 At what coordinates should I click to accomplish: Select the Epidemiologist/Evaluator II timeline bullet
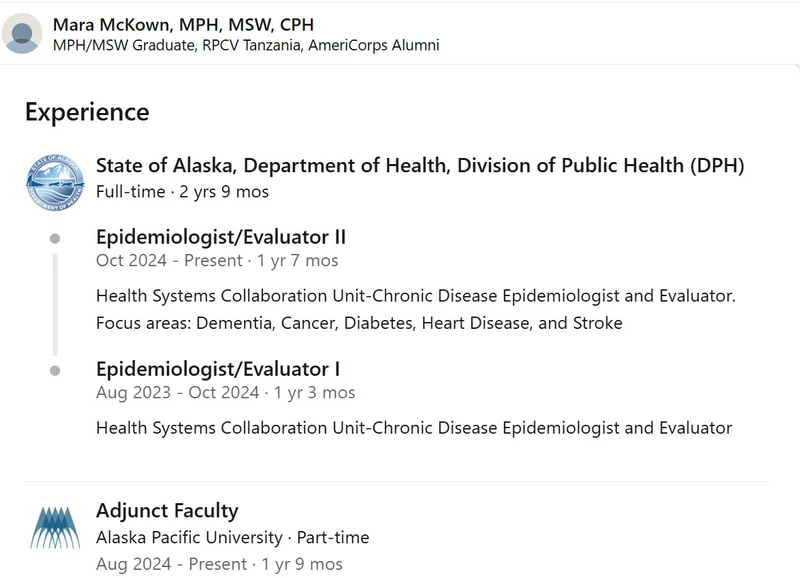click(55, 238)
